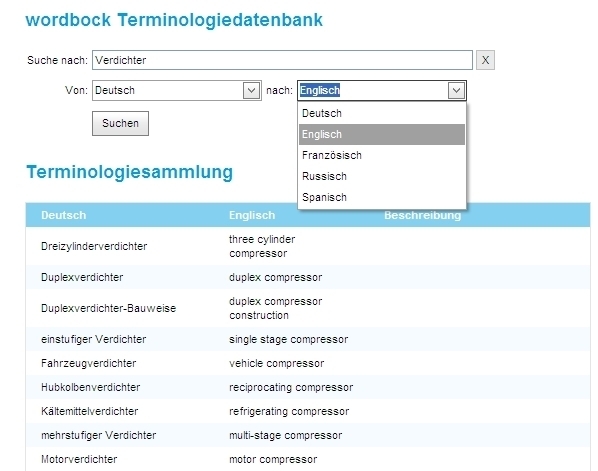Click the Beschreibung column header
Screen dimensions: 598x471
(423, 215)
